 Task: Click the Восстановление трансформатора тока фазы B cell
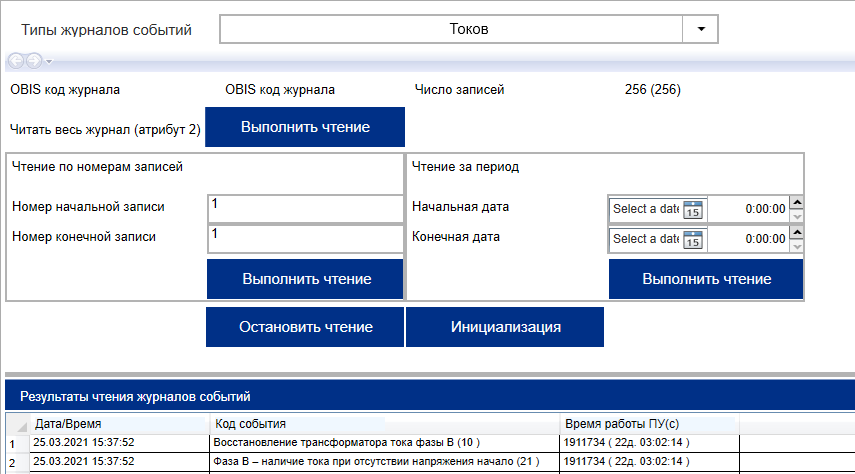(x=385, y=443)
